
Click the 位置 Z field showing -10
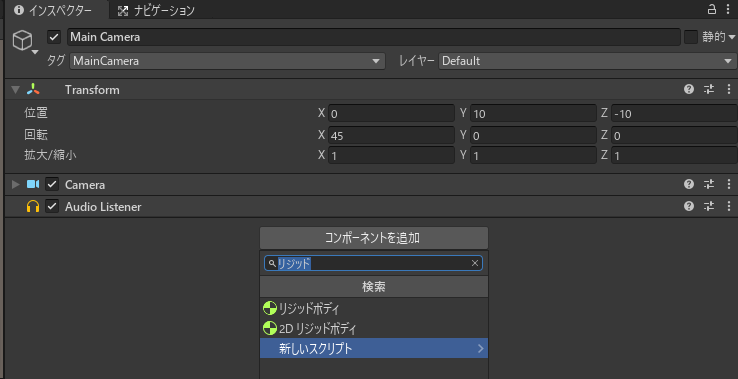tap(674, 113)
